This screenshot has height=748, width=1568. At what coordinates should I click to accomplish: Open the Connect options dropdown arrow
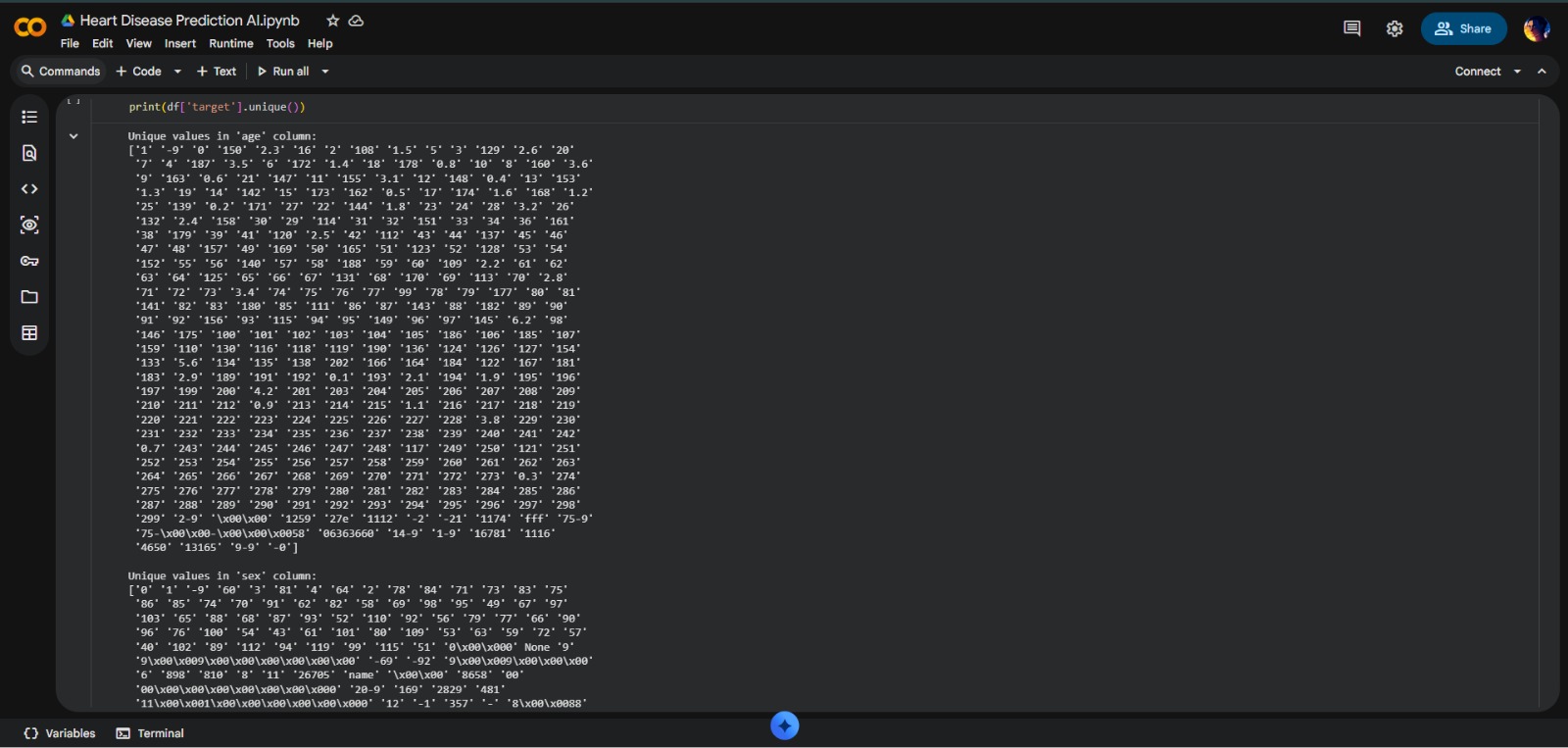(x=1517, y=72)
